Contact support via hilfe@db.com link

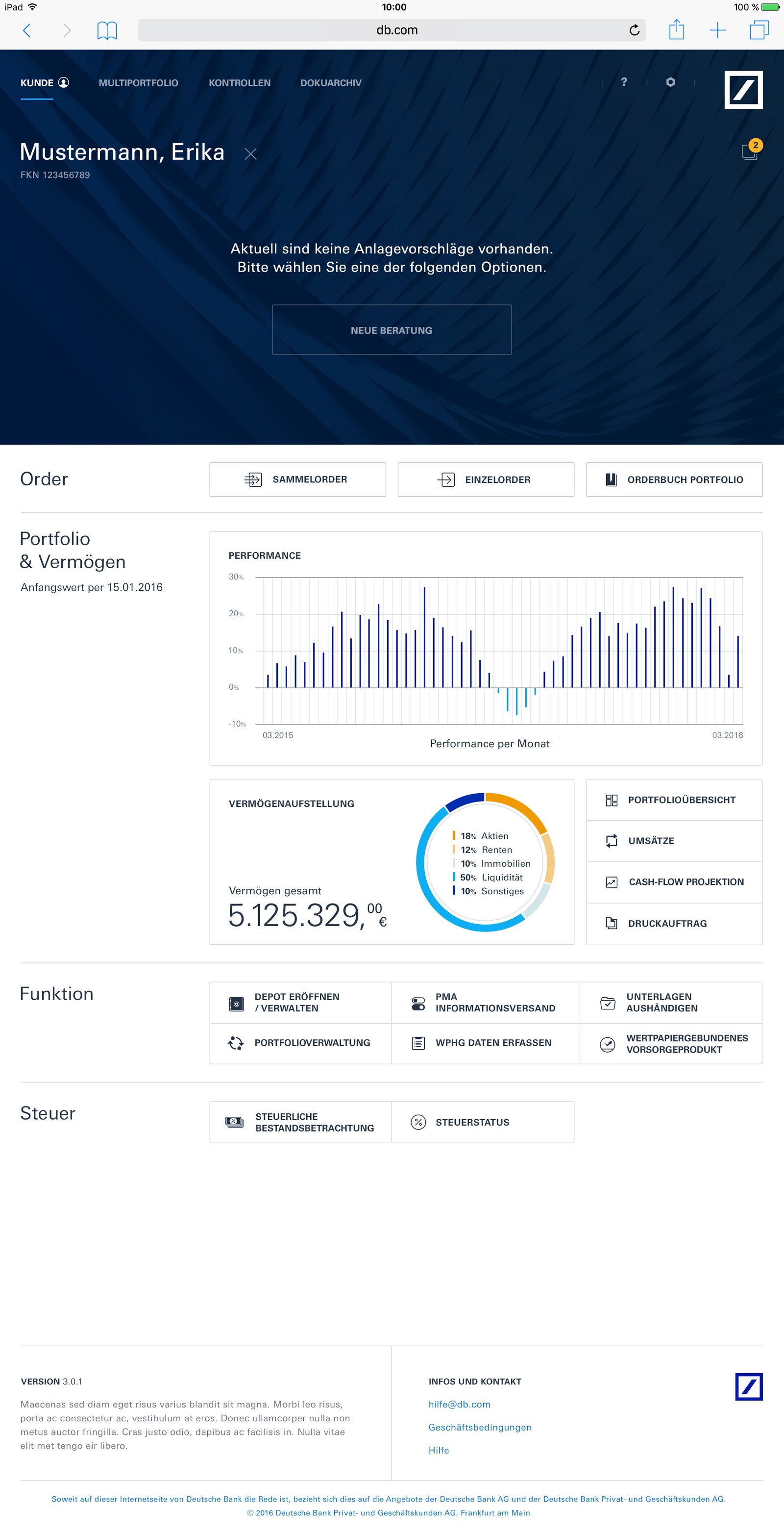coord(460,1404)
